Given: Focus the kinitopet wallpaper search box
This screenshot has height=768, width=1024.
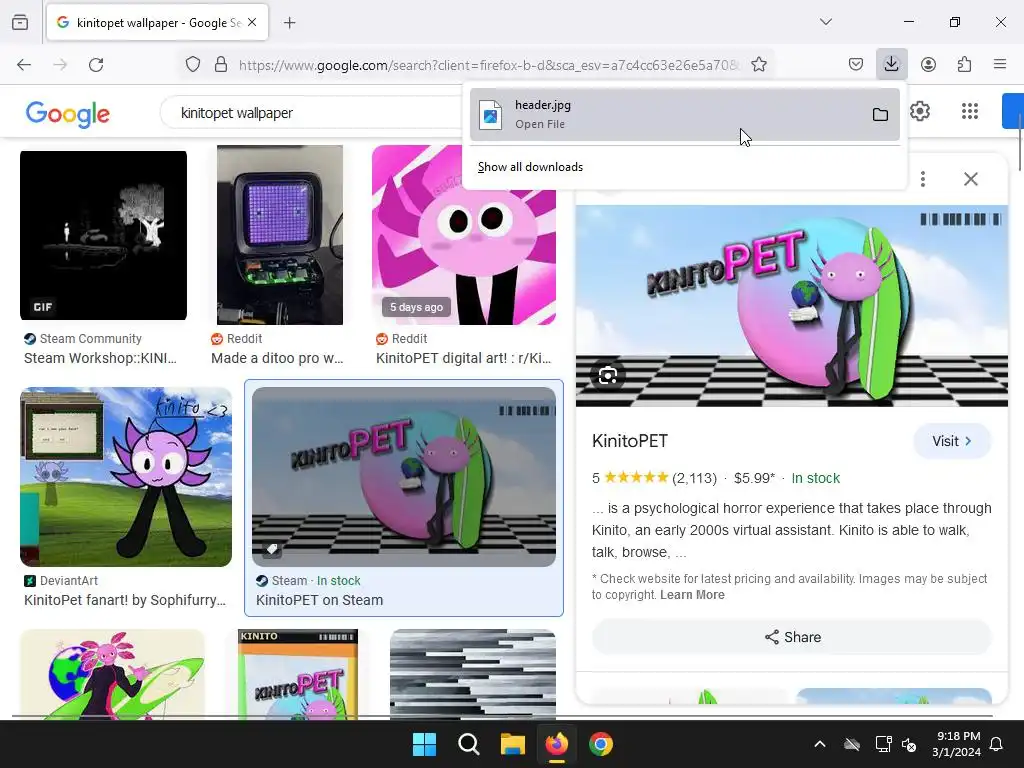Looking at the screenshot, I should [313, 113].
